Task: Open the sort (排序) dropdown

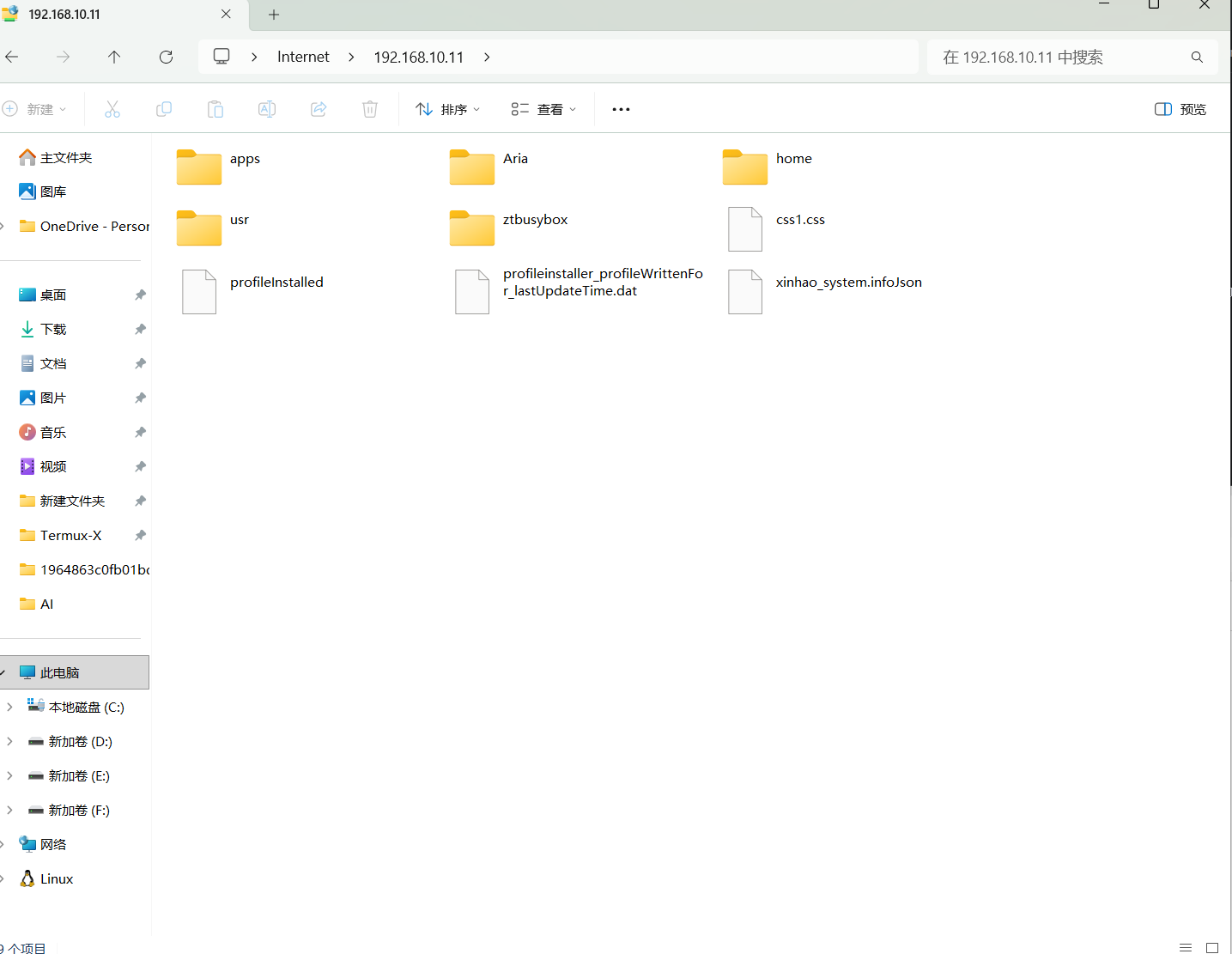Action: tap(447, 109)
